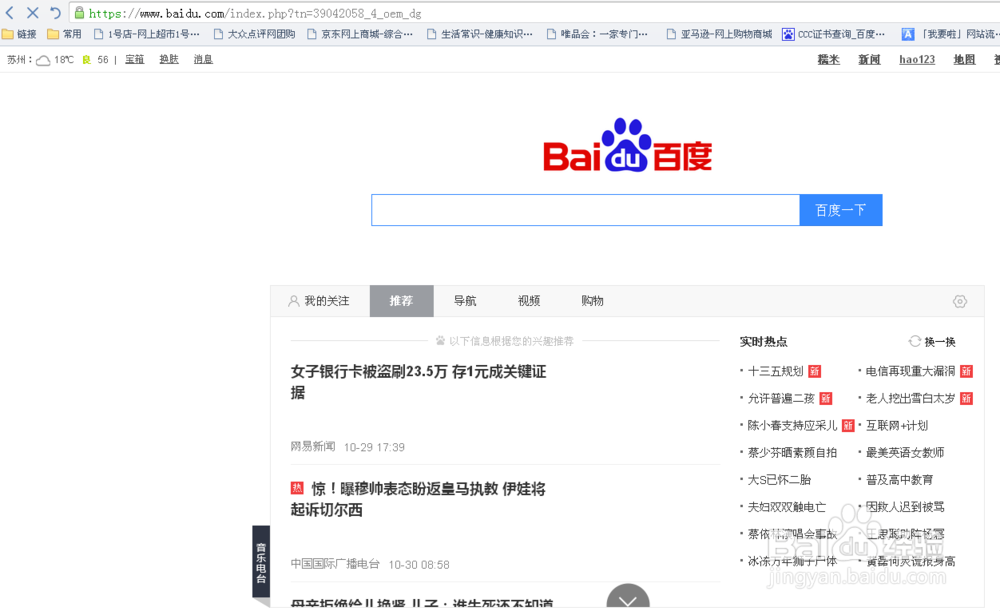Screen dimensions: 1000x611
Task: Open hot topic 因救人迟到被骂
Action: [x=905, y=507]
